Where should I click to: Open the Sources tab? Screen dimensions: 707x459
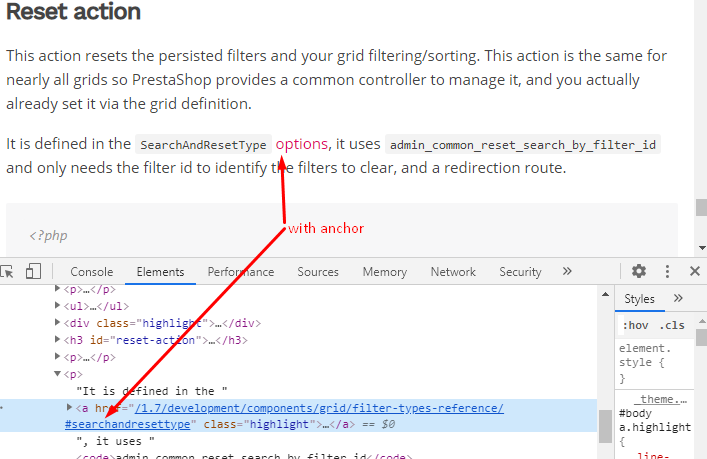point(318,272)
